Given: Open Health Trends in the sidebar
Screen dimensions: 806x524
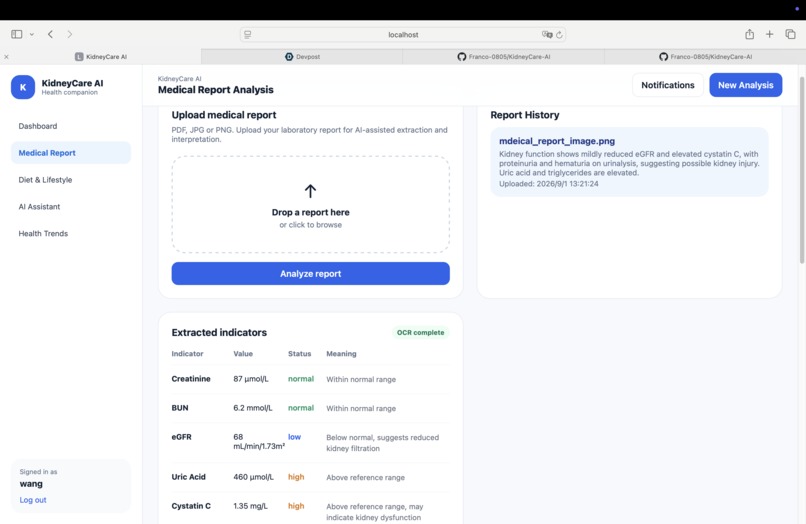Looking at the screenshot, I should (x=71, y=233).
